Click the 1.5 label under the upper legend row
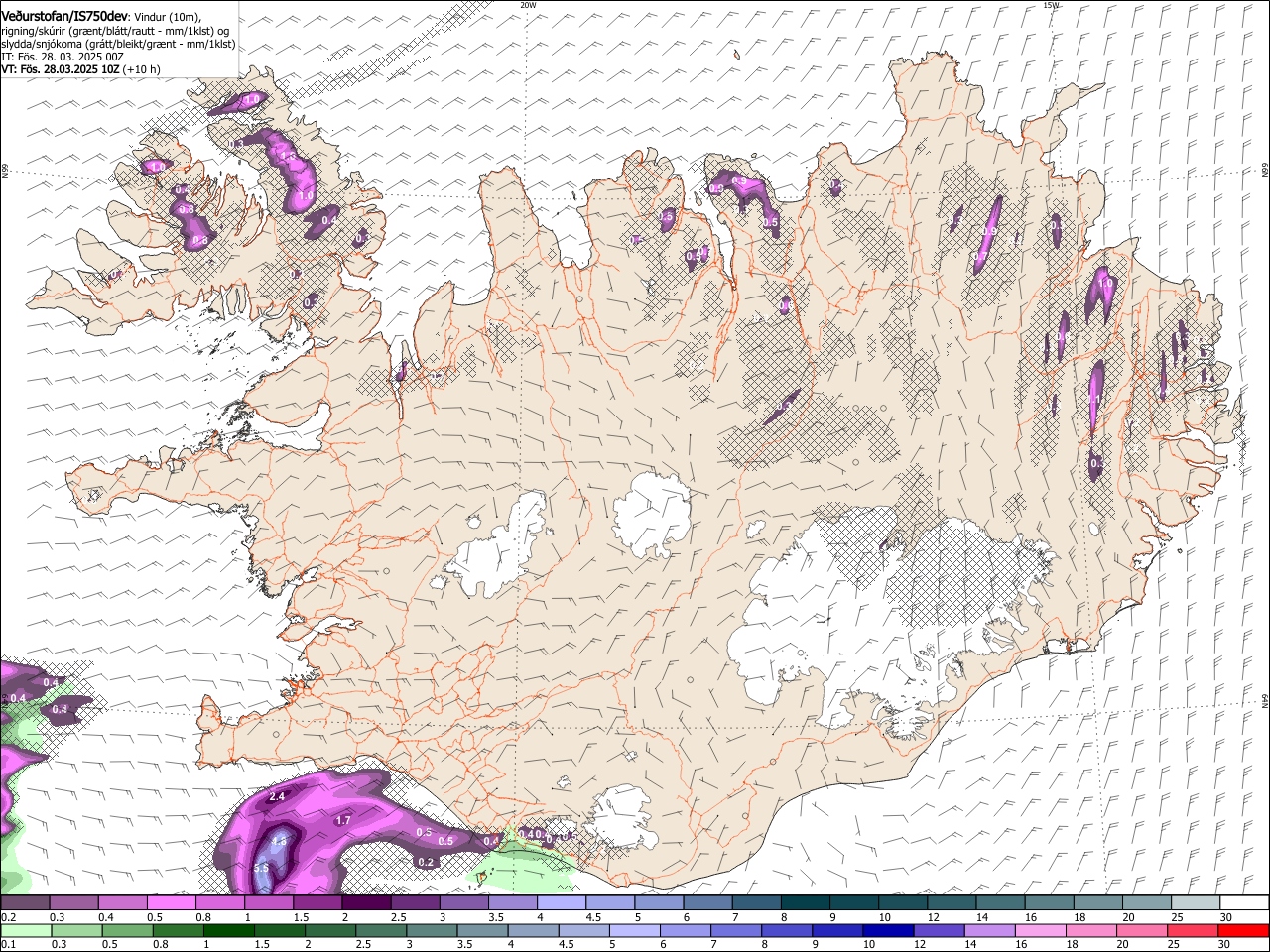Screen dimensions: 1270x952 pyautogui.click(x=301, y=917)
